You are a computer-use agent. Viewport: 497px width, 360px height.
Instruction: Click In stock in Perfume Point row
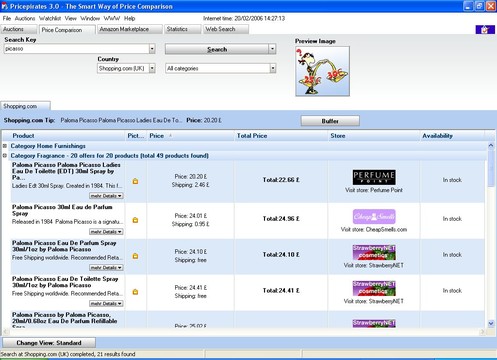pyautogui.click(x=452, y=180)
